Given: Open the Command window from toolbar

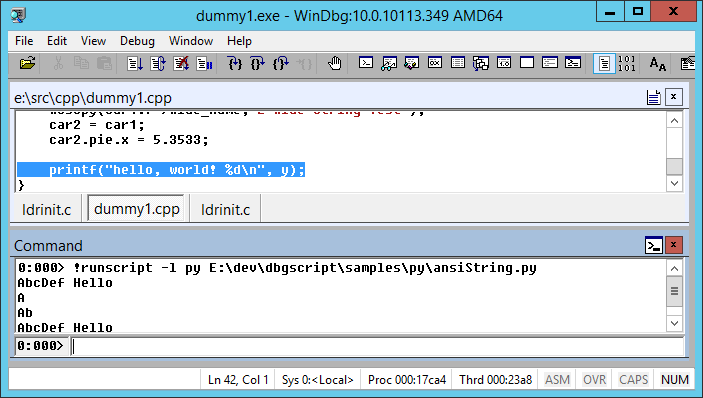Looking at the screenshot, I should tap(366, 63).
